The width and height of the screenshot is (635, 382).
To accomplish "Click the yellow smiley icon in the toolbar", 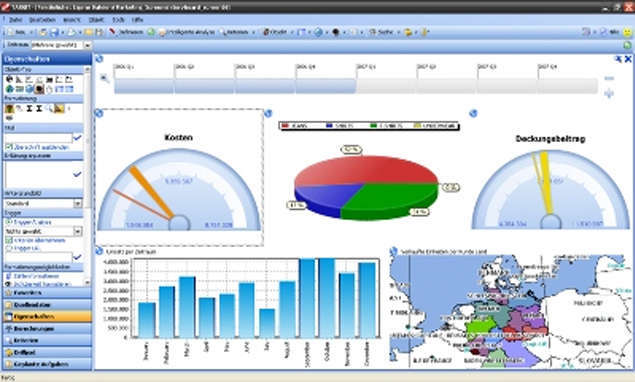I will coord(627,32).
